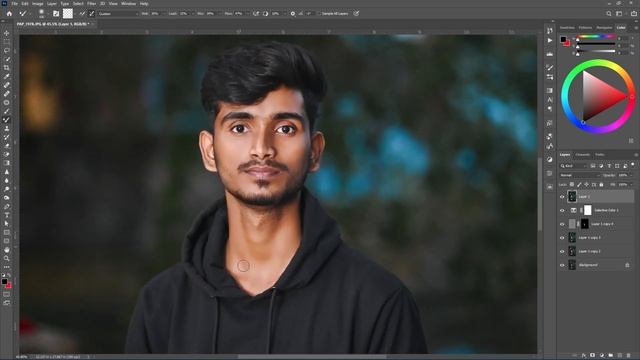Select the Selective Color 1 layer name
Image resolution: width=640 pixels, height=360 pixels.
(606, 210)
